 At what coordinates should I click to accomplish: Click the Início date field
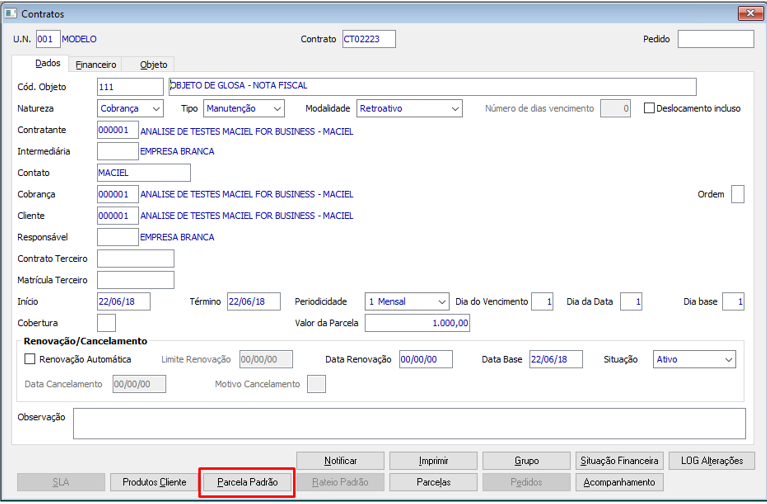pos(124,302)
